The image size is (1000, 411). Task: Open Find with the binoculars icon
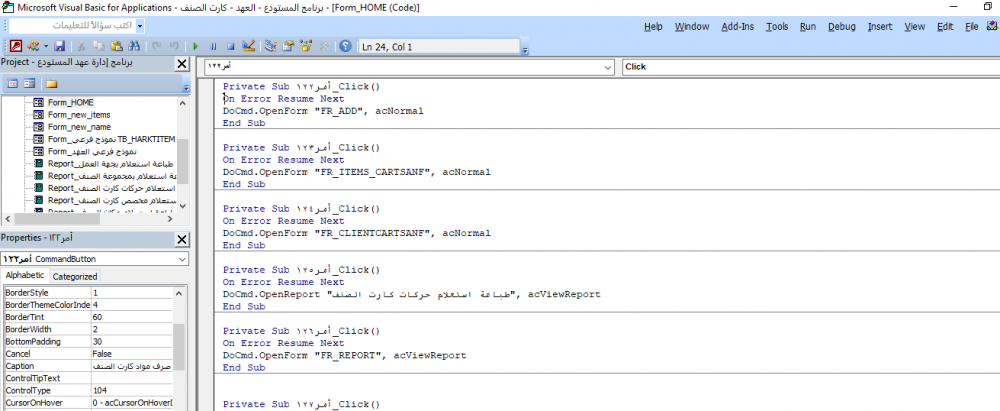pos(133,46)
